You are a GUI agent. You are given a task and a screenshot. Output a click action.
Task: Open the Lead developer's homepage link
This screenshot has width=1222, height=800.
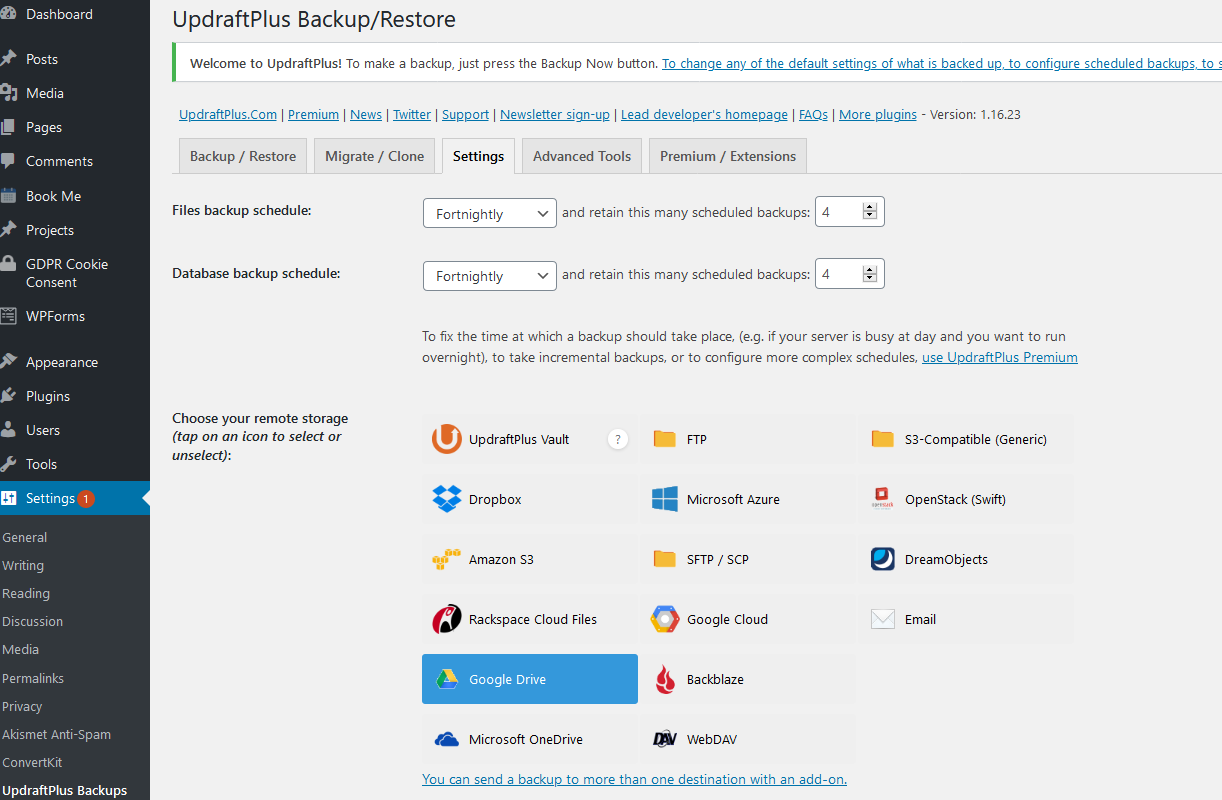(x=704, y=114)
